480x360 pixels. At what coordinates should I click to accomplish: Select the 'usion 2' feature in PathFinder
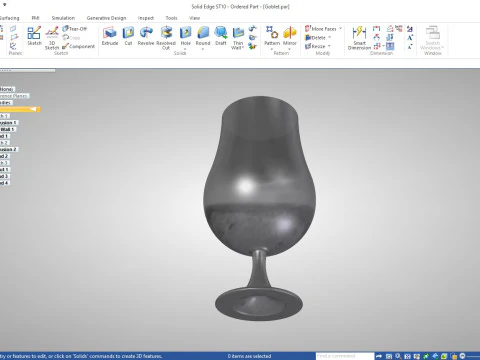8,149
